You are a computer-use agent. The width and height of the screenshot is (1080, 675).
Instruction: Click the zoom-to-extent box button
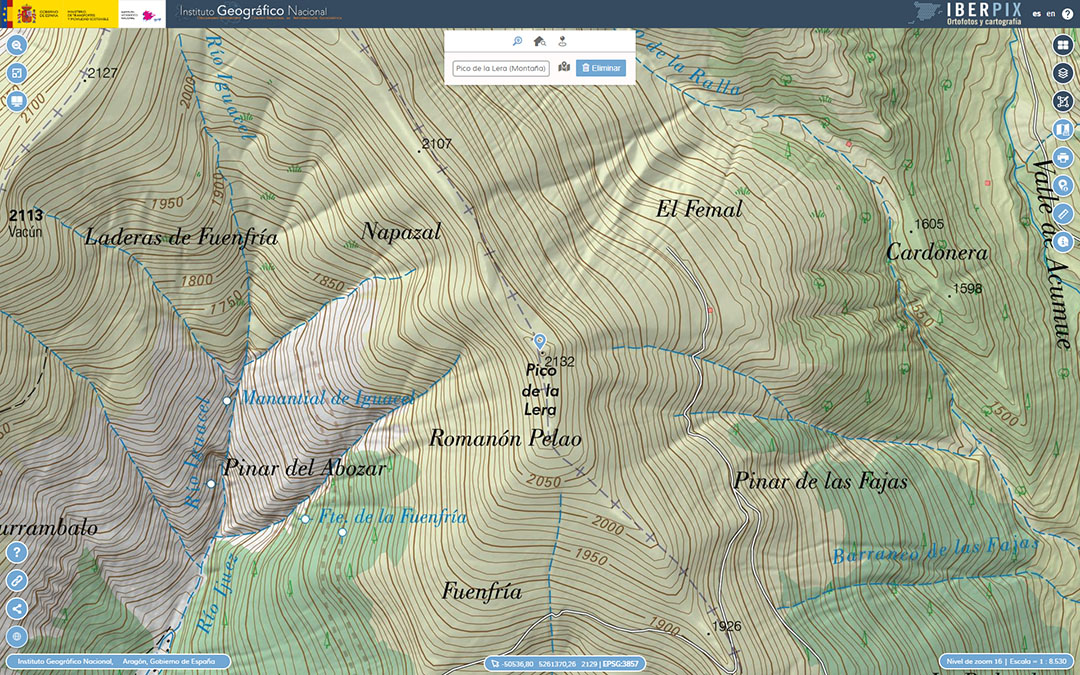tap(17, 73)
